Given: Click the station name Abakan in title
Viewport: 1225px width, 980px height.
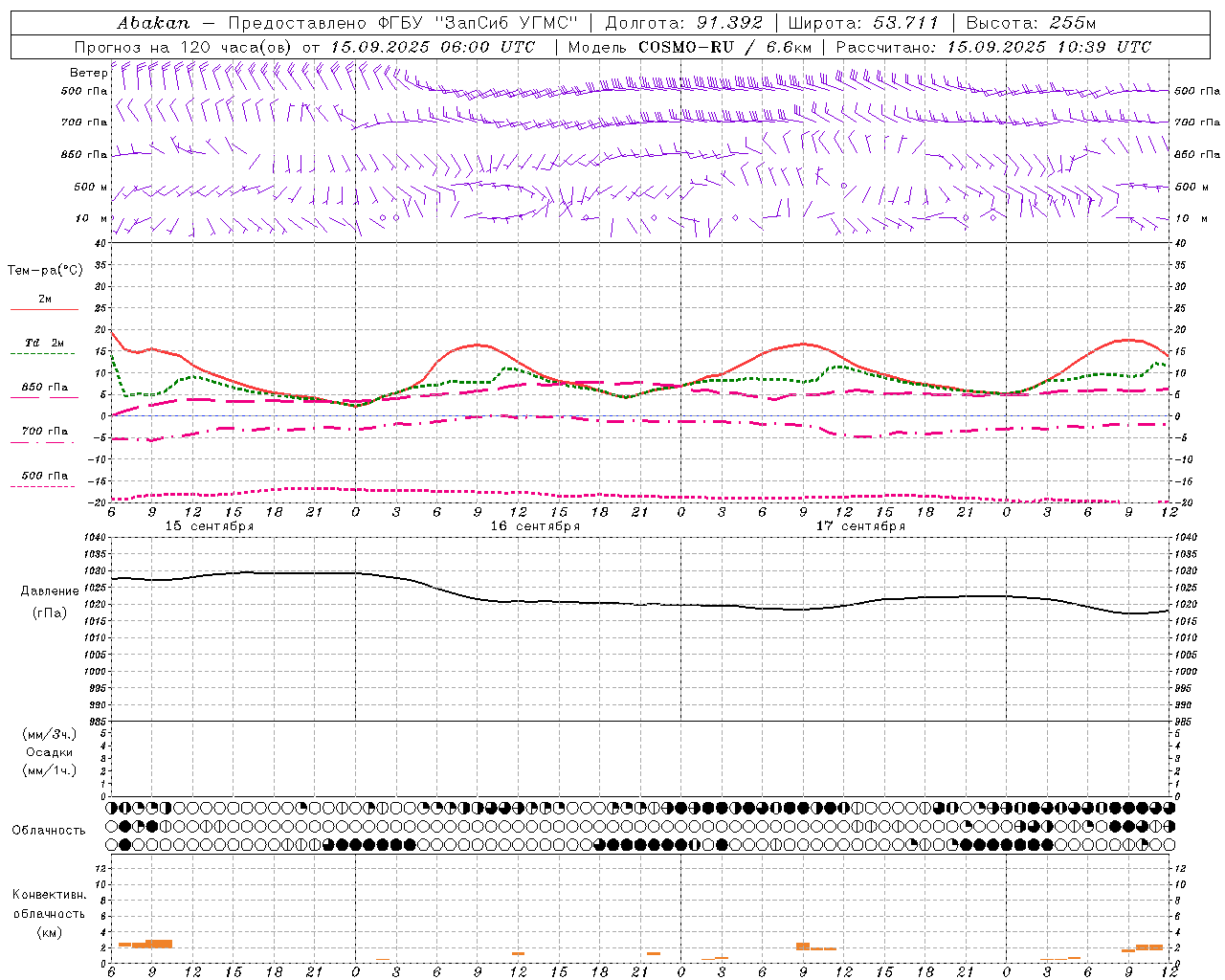Looking at the screenshot, I should click(153, 23).
